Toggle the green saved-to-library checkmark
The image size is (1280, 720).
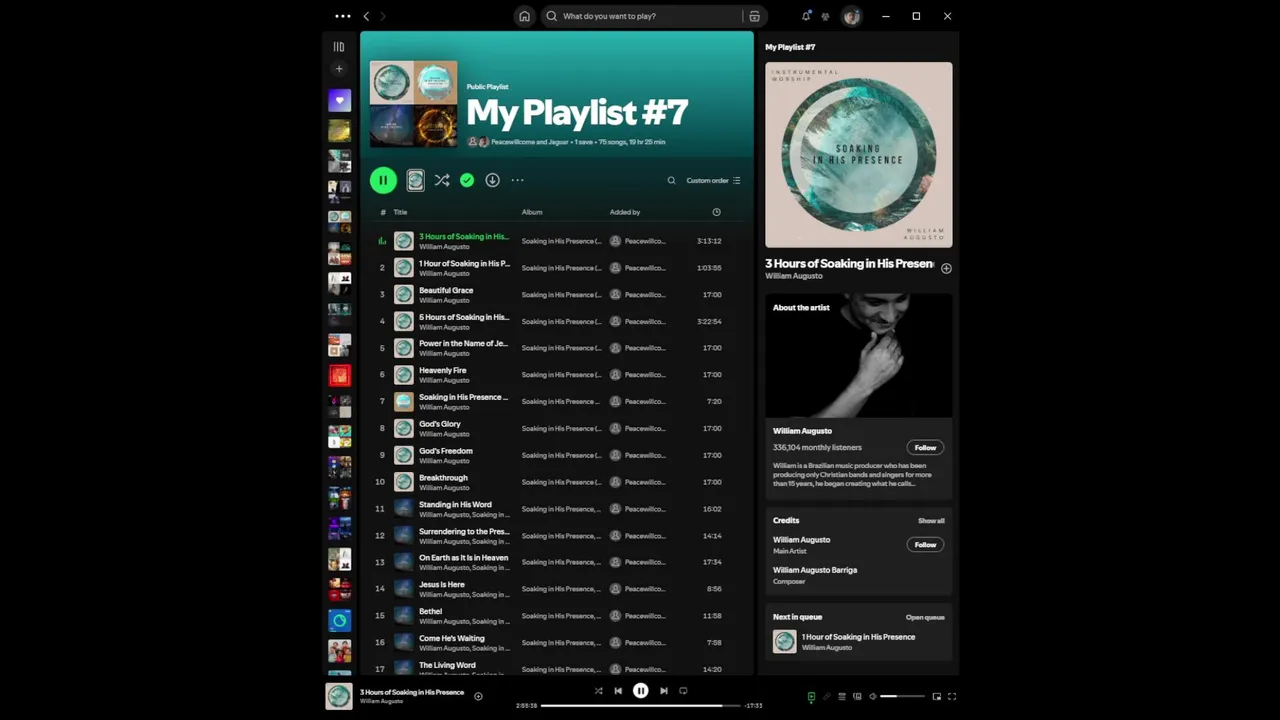click(x=467, y=180)
